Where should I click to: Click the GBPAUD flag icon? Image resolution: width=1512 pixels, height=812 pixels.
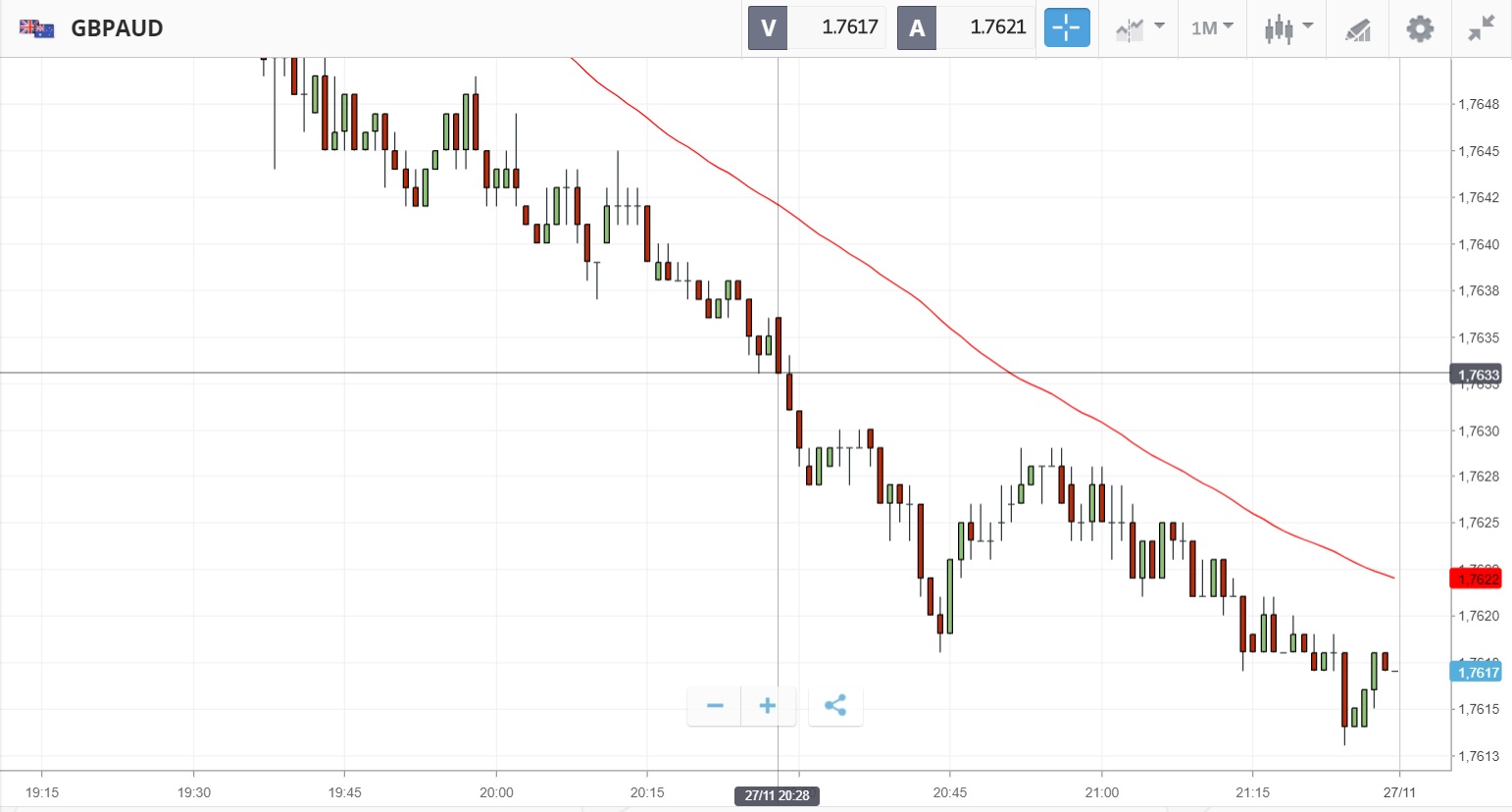[x=37, y=28]
